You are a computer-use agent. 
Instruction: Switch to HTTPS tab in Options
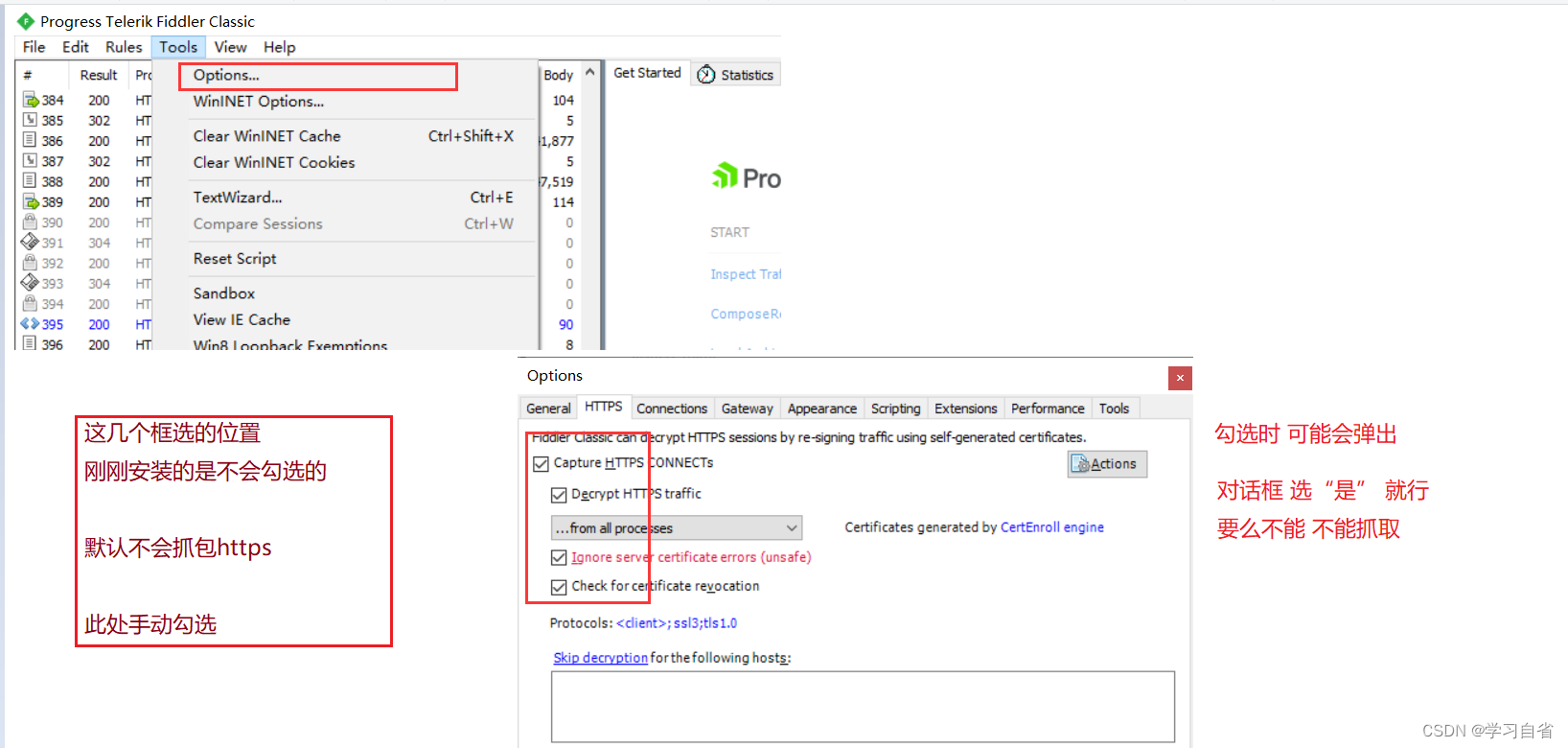(604, 407)
